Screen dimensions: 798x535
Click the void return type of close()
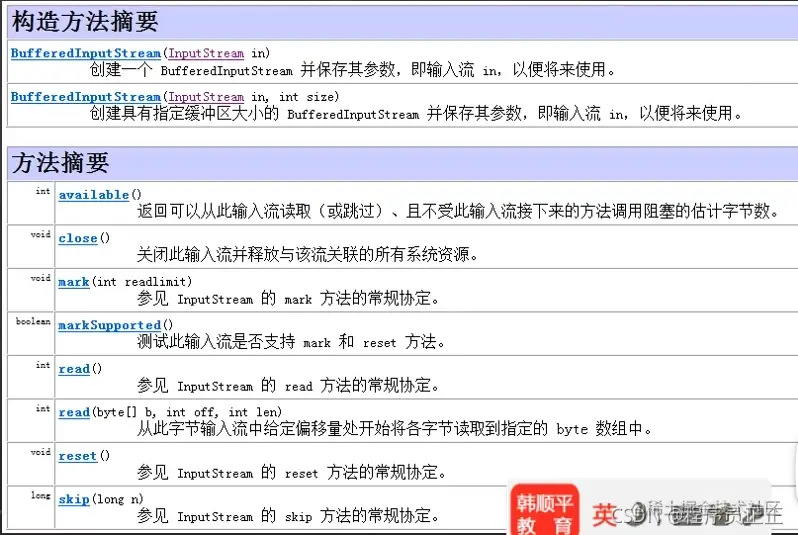click(x=40, y=234)
